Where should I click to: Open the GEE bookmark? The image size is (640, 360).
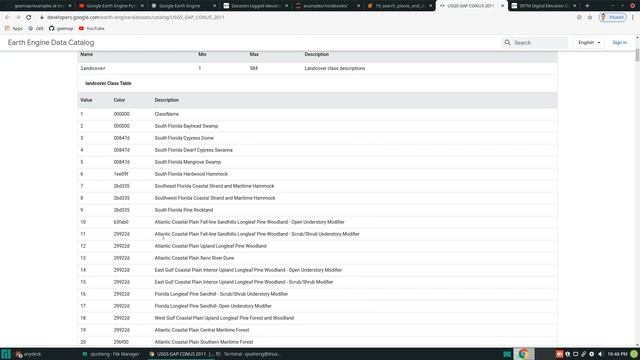(x=36, y=29)
